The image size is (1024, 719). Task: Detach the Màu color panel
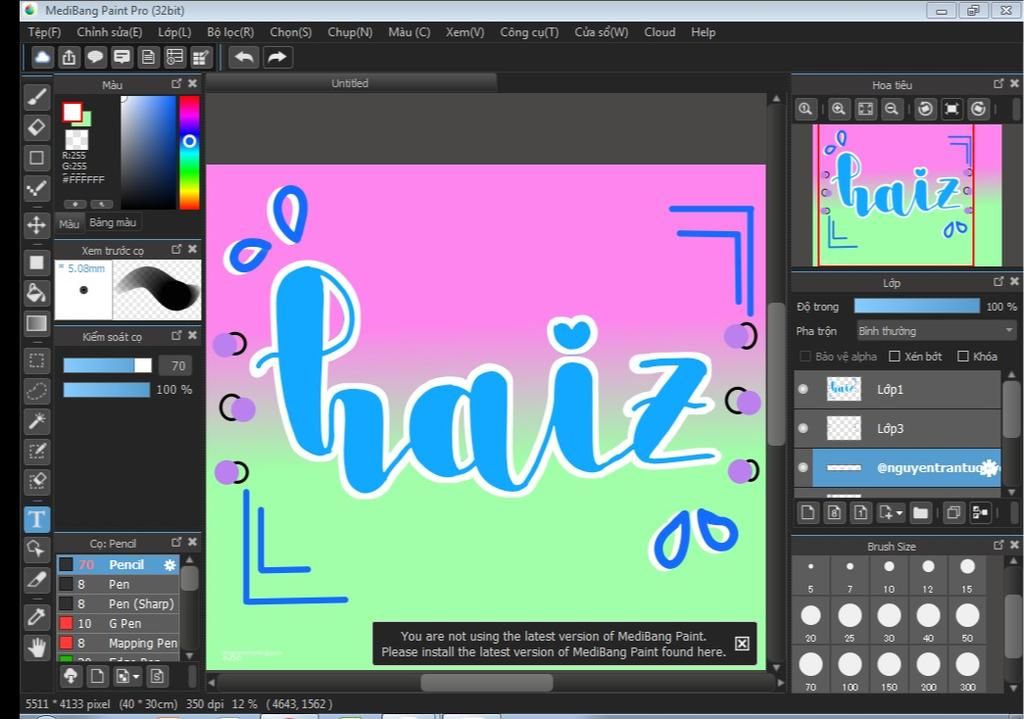(x=176, y=84)
